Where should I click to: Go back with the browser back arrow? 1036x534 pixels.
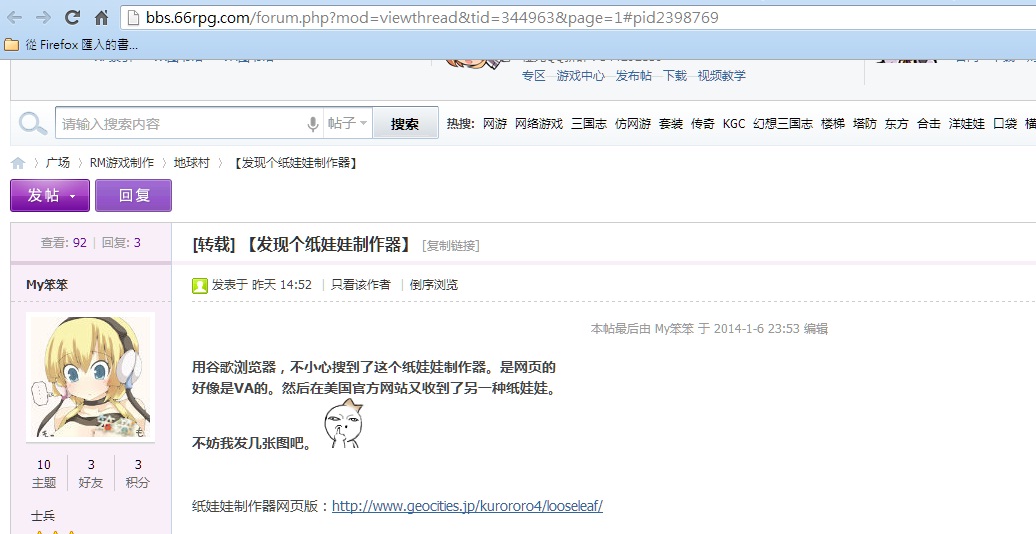pyautogui.click(x=15, y=18)
